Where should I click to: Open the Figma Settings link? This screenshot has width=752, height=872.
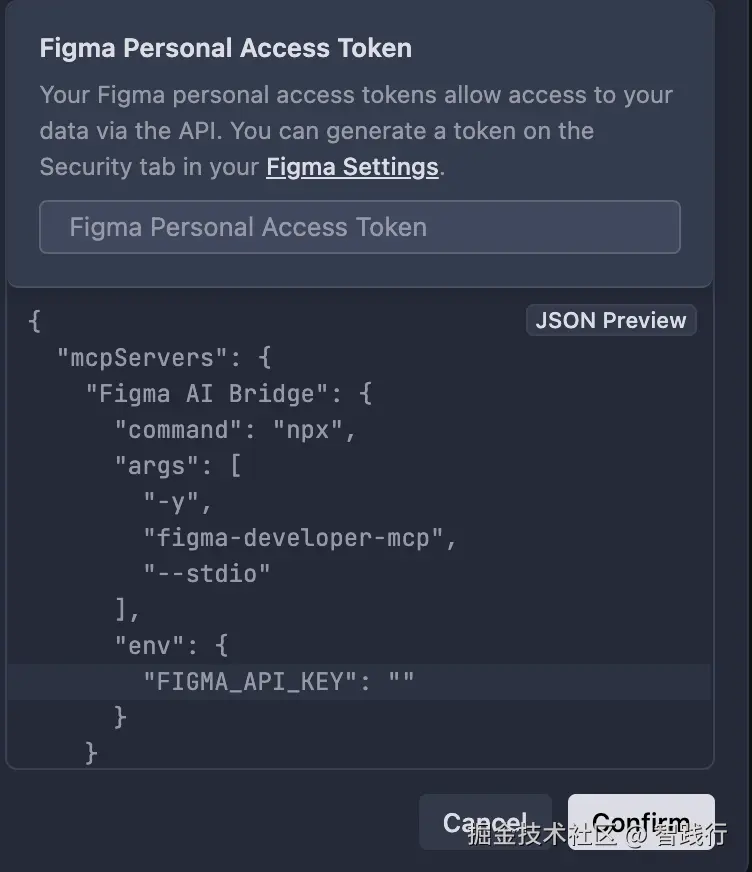pos(352,167)
